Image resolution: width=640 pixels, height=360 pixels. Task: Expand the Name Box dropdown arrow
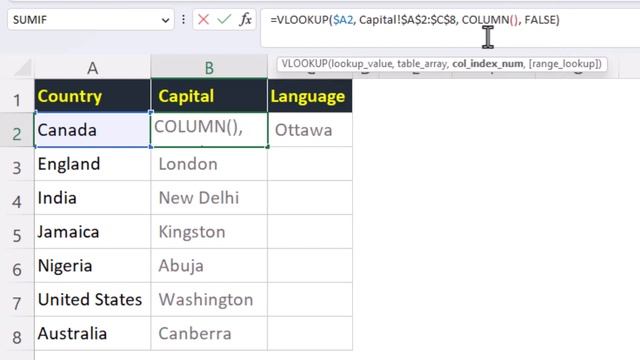(165, 20)
